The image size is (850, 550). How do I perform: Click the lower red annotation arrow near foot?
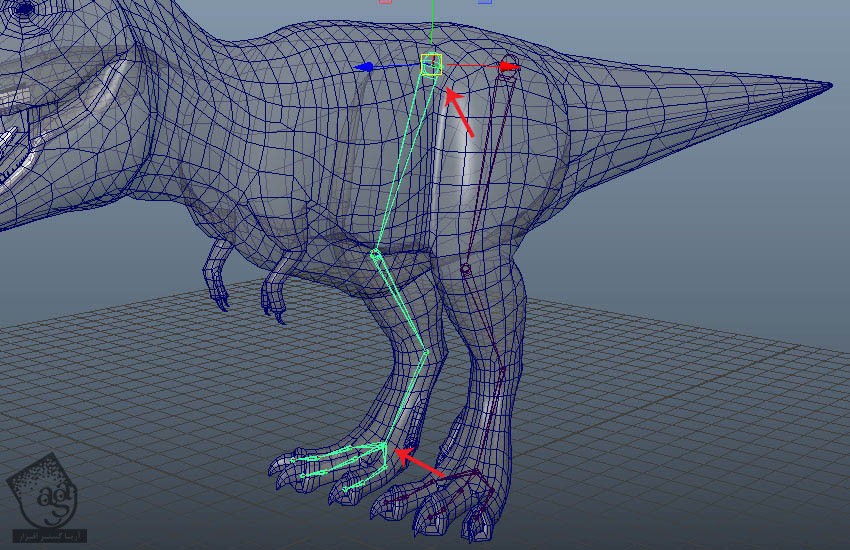coord(420,465)
